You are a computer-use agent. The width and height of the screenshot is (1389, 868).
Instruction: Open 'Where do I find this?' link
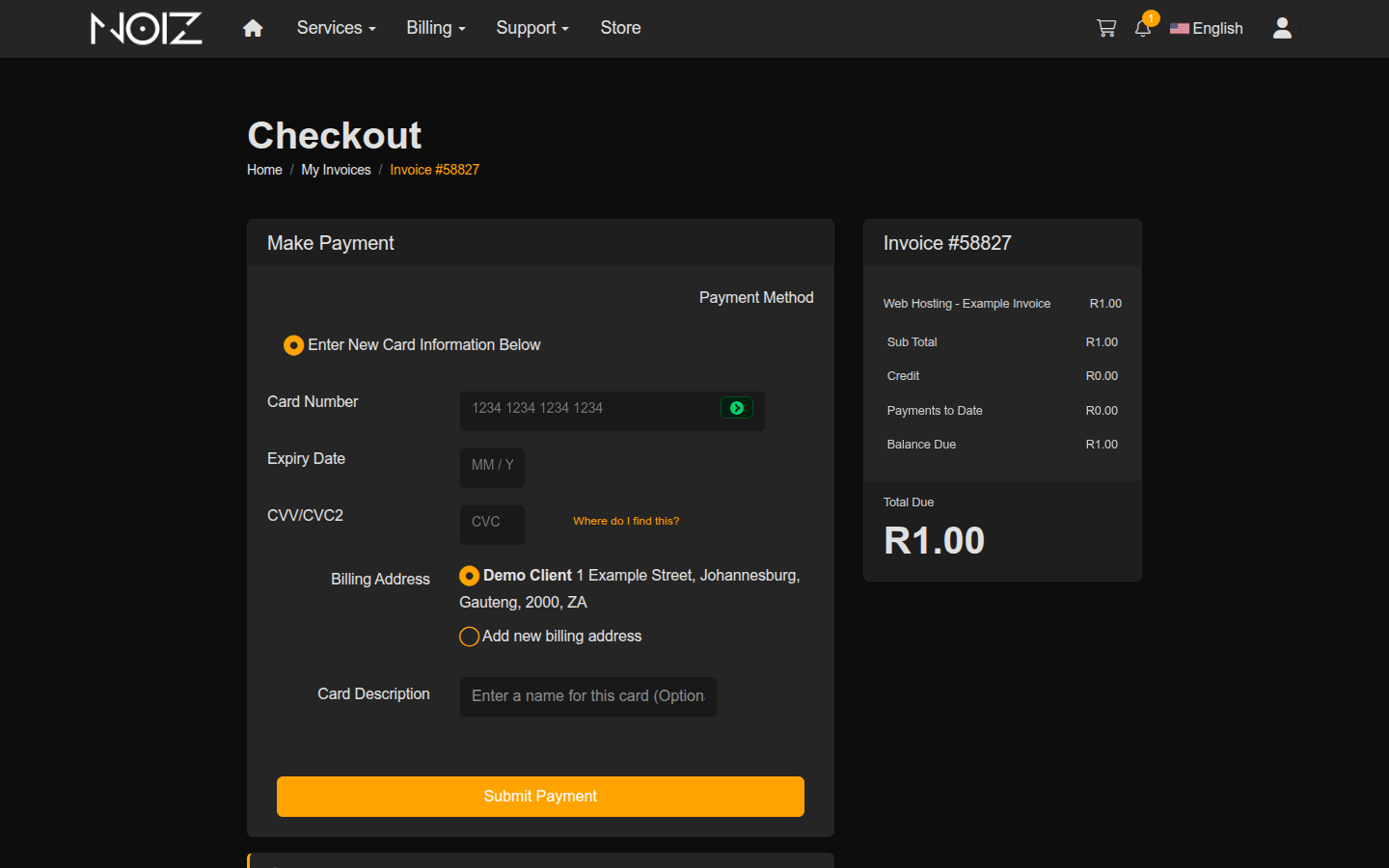(x=626, y=521)
